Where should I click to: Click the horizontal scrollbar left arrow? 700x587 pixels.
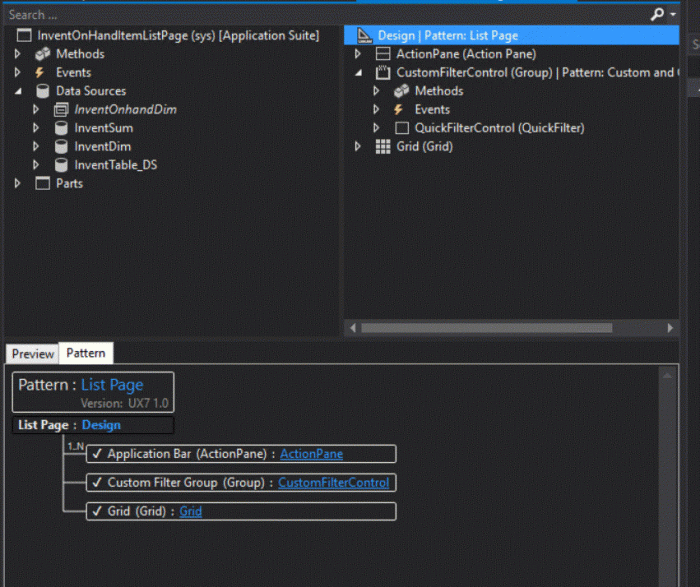click(x=353, y=328)
